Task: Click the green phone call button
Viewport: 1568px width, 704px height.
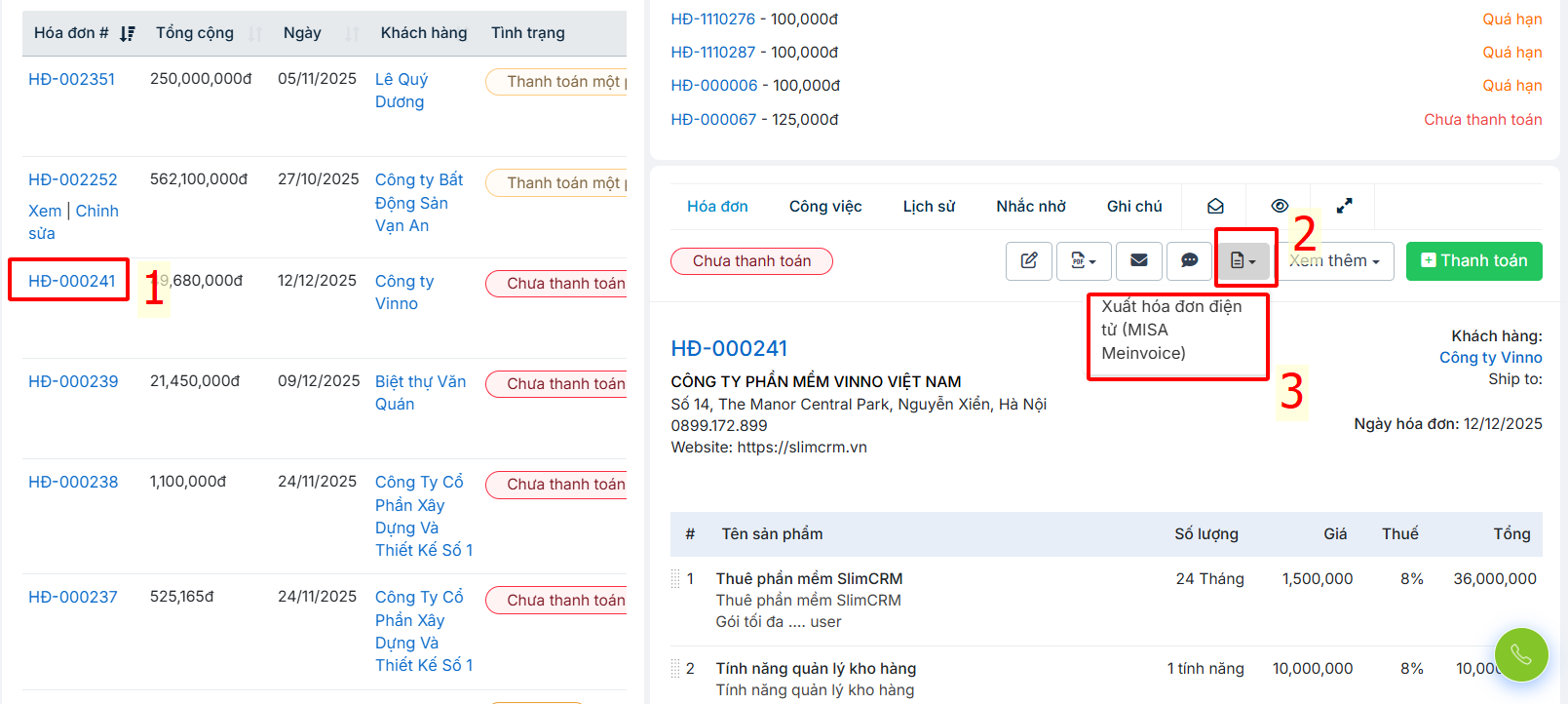Action: click(1520, 654)
